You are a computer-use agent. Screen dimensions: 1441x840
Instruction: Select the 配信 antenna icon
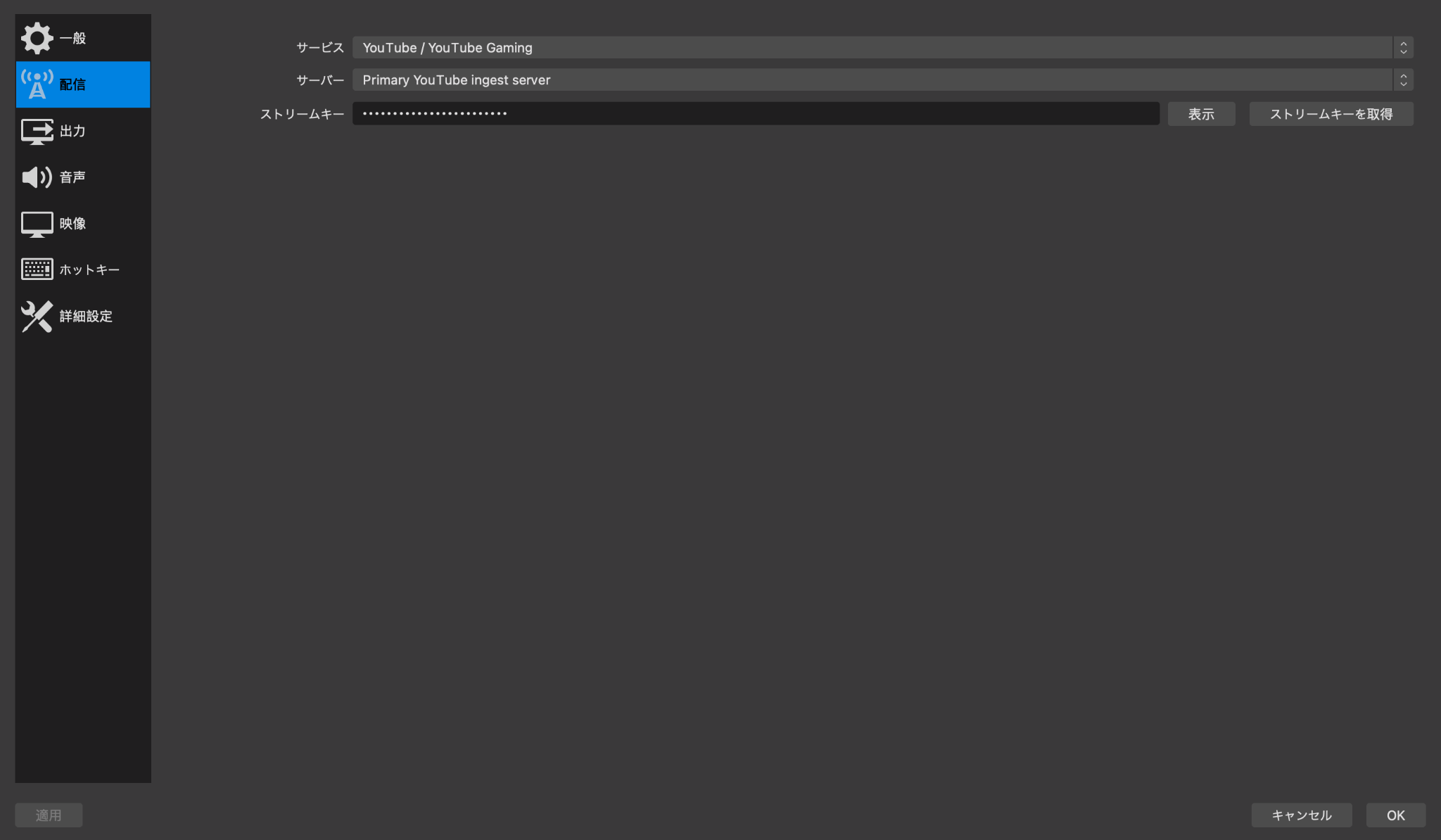[37, 84]
